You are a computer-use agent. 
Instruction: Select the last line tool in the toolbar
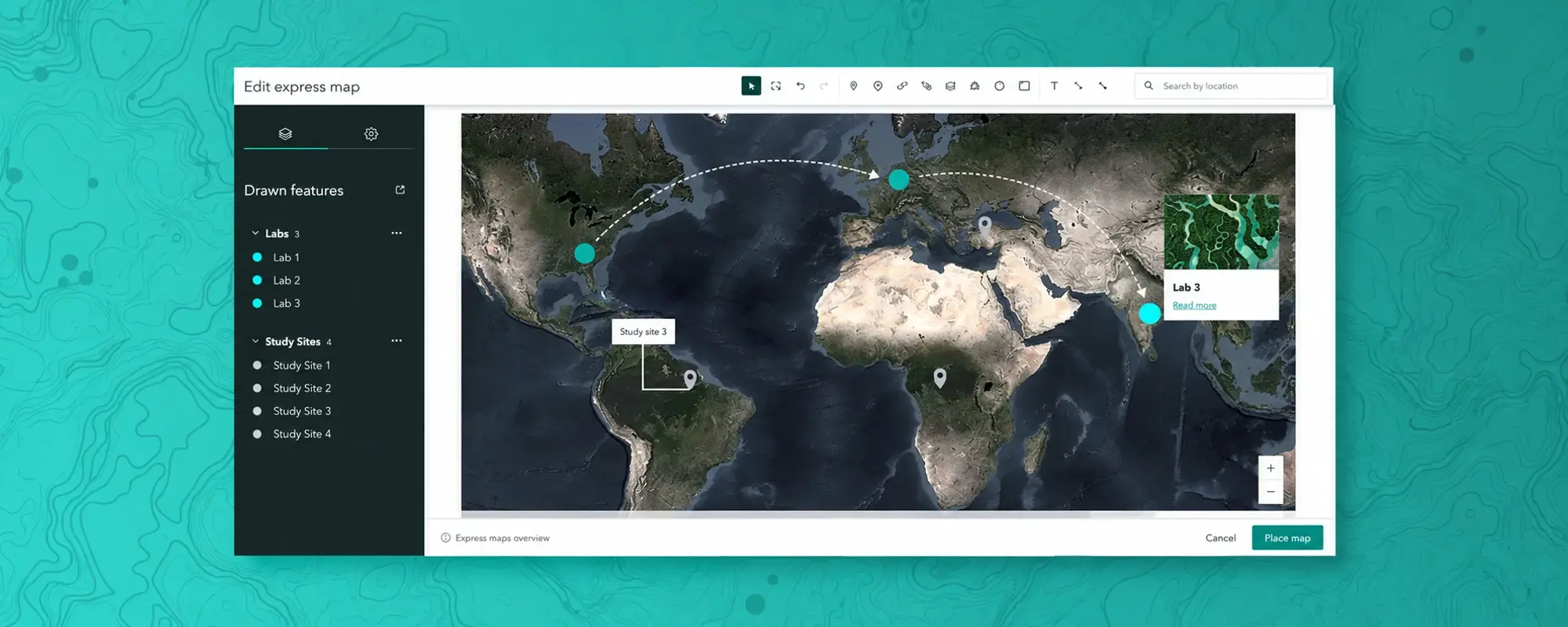(1103, 86)
